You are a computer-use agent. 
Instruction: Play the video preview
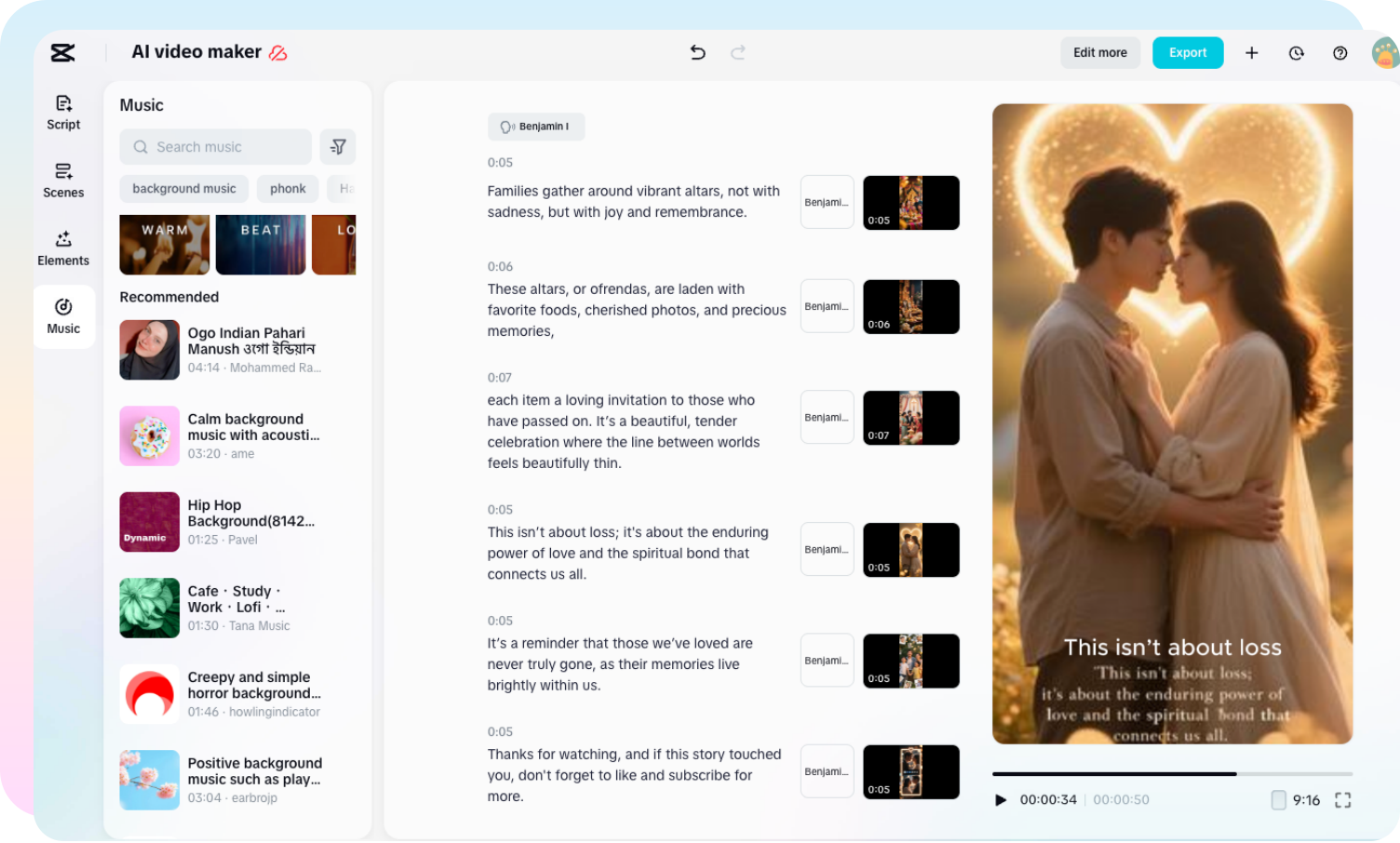(x=1002, y=800)
